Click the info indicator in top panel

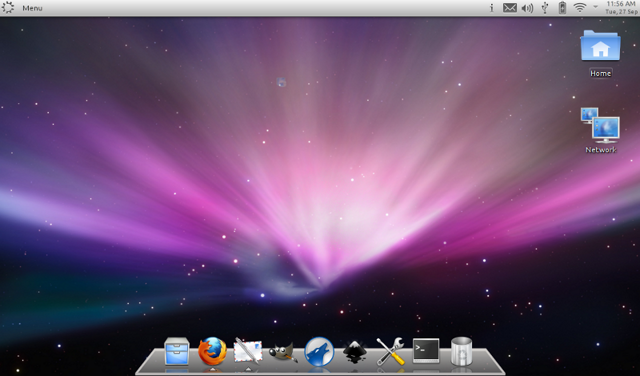492,8
